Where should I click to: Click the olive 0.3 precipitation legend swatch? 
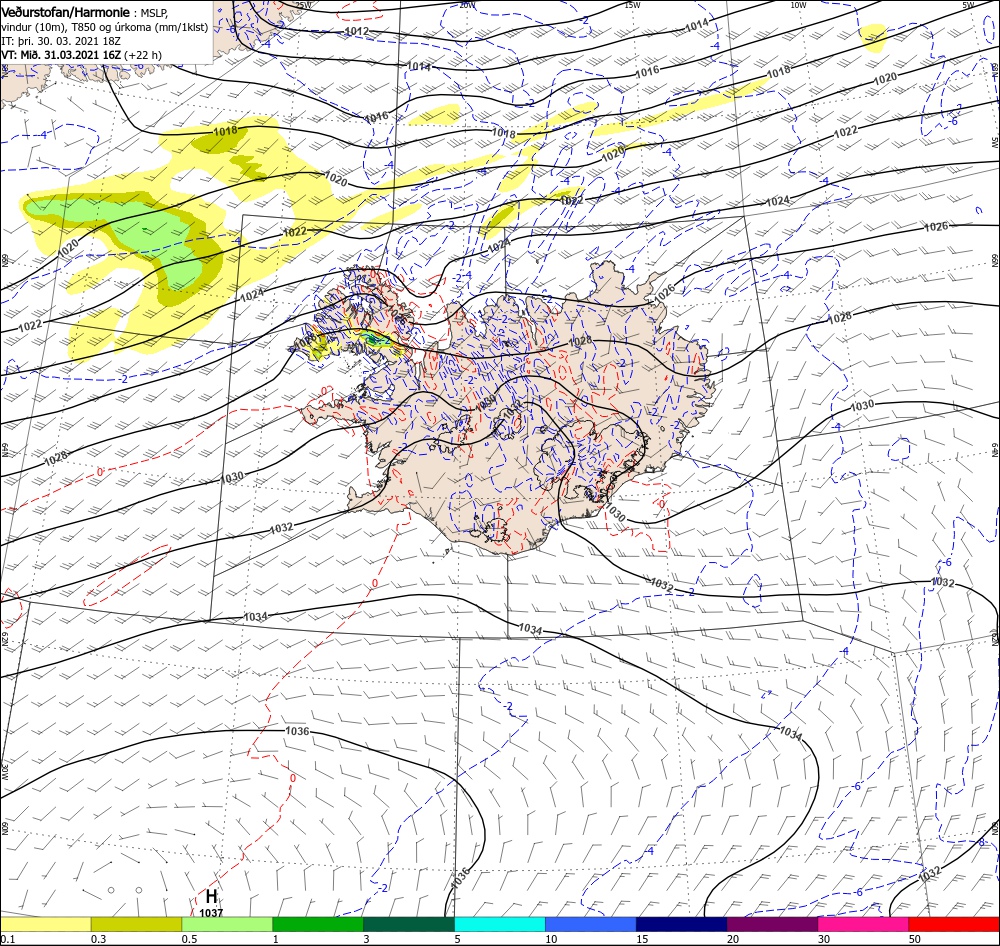point(136,924)
